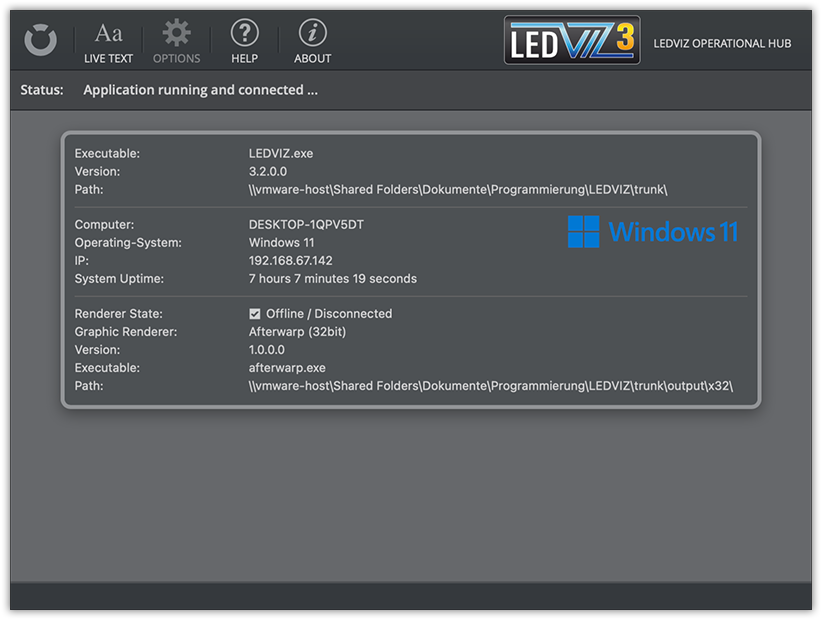
Task: Open the Help question mark page
Action: point(245,43)
